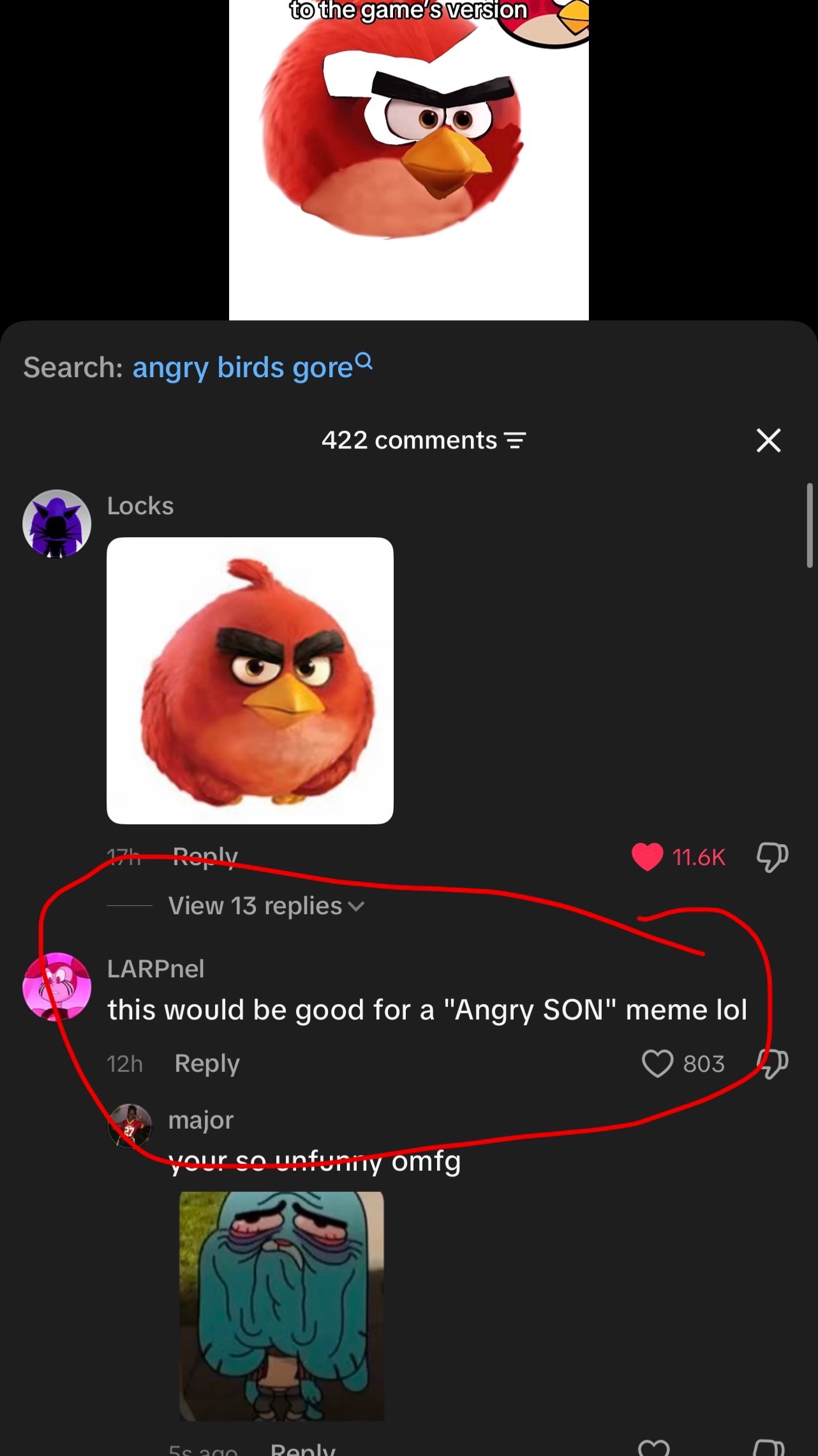
Task: Like LARPnel's comment with heart icon
Action: (657, 1064)
